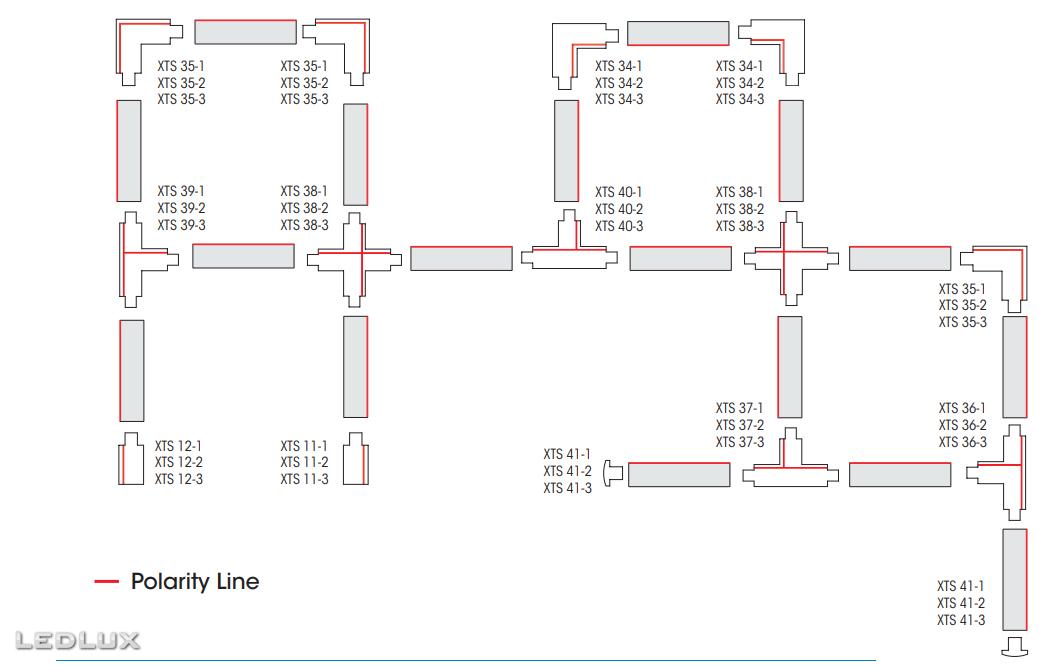The width and height of the screenshot is (1056, 667).
Task: Click the track segment right of the XTS 39 connector
Action: 243,256
